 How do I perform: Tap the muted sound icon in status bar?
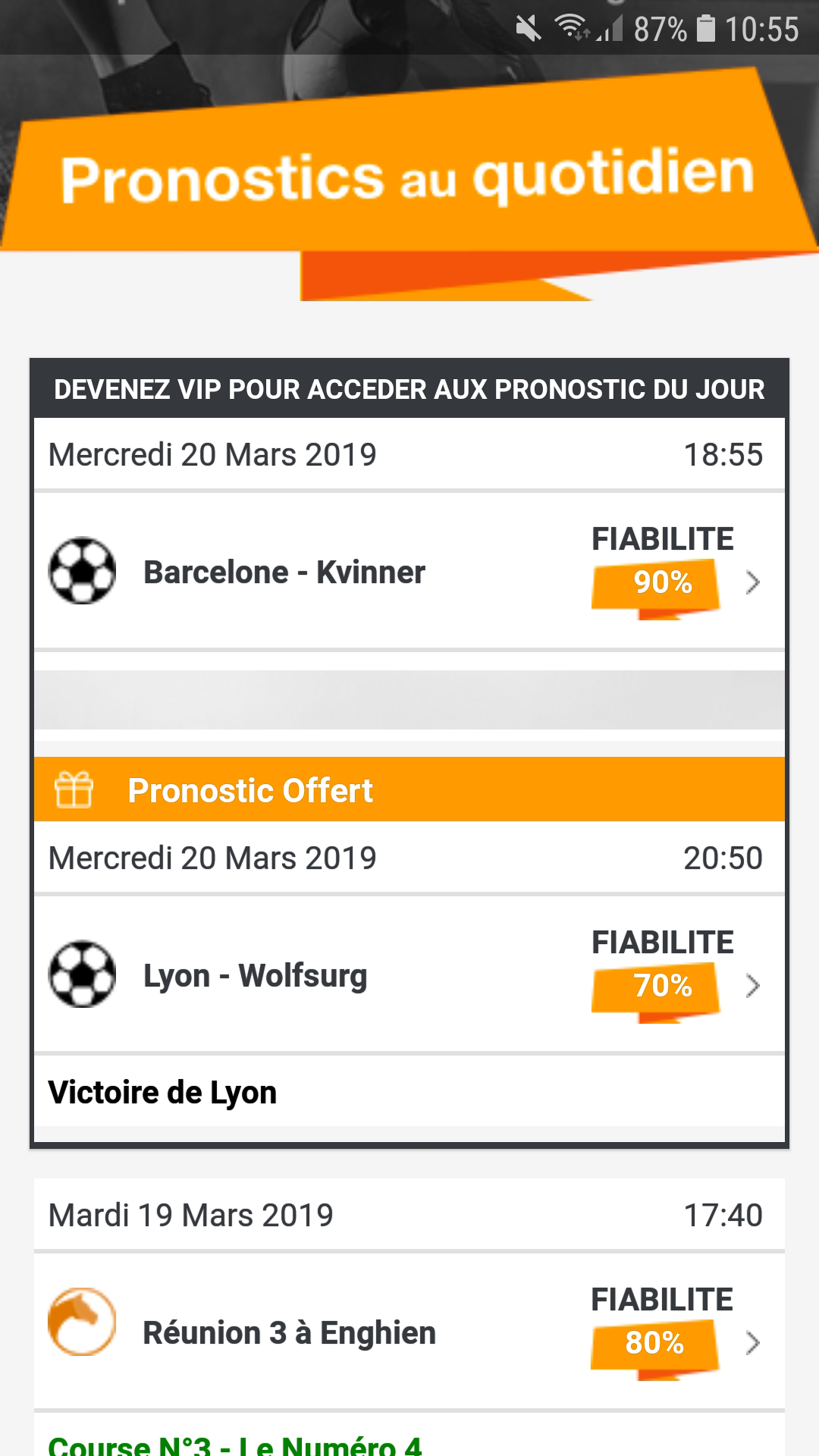[x=529, y=30]
